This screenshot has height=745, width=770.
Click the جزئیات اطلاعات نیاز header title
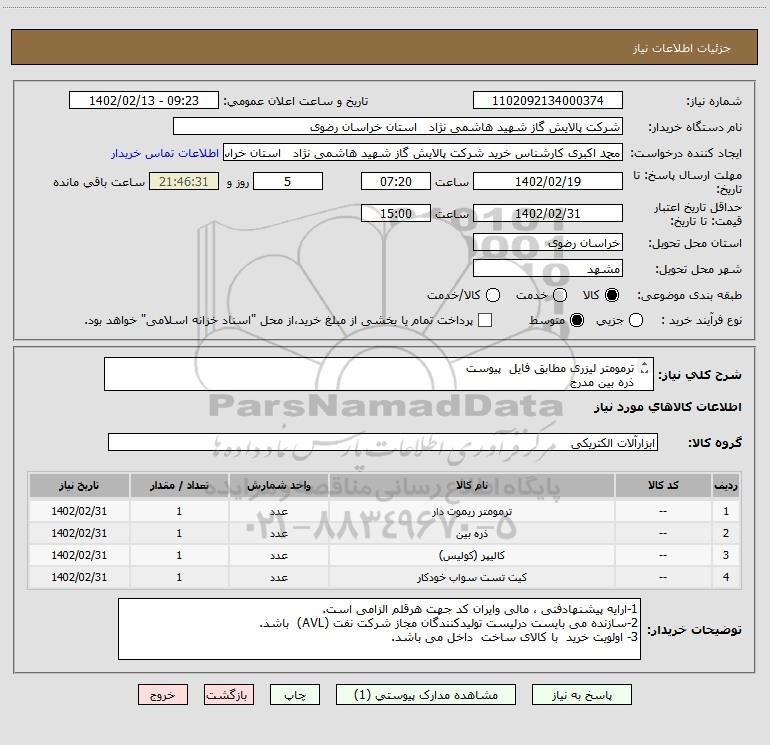coord(682,48)
